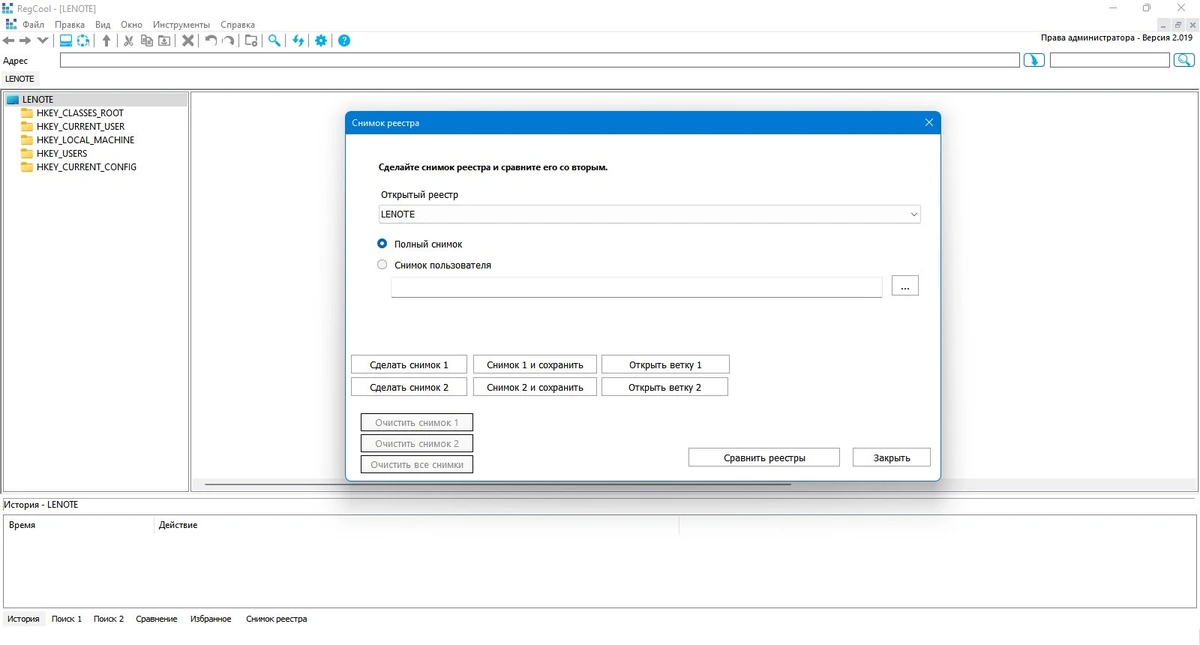Select the Полный снимок radio button
Image resolution: width=1200 pixels, height=645 pixels.
[x=382, y=243]
